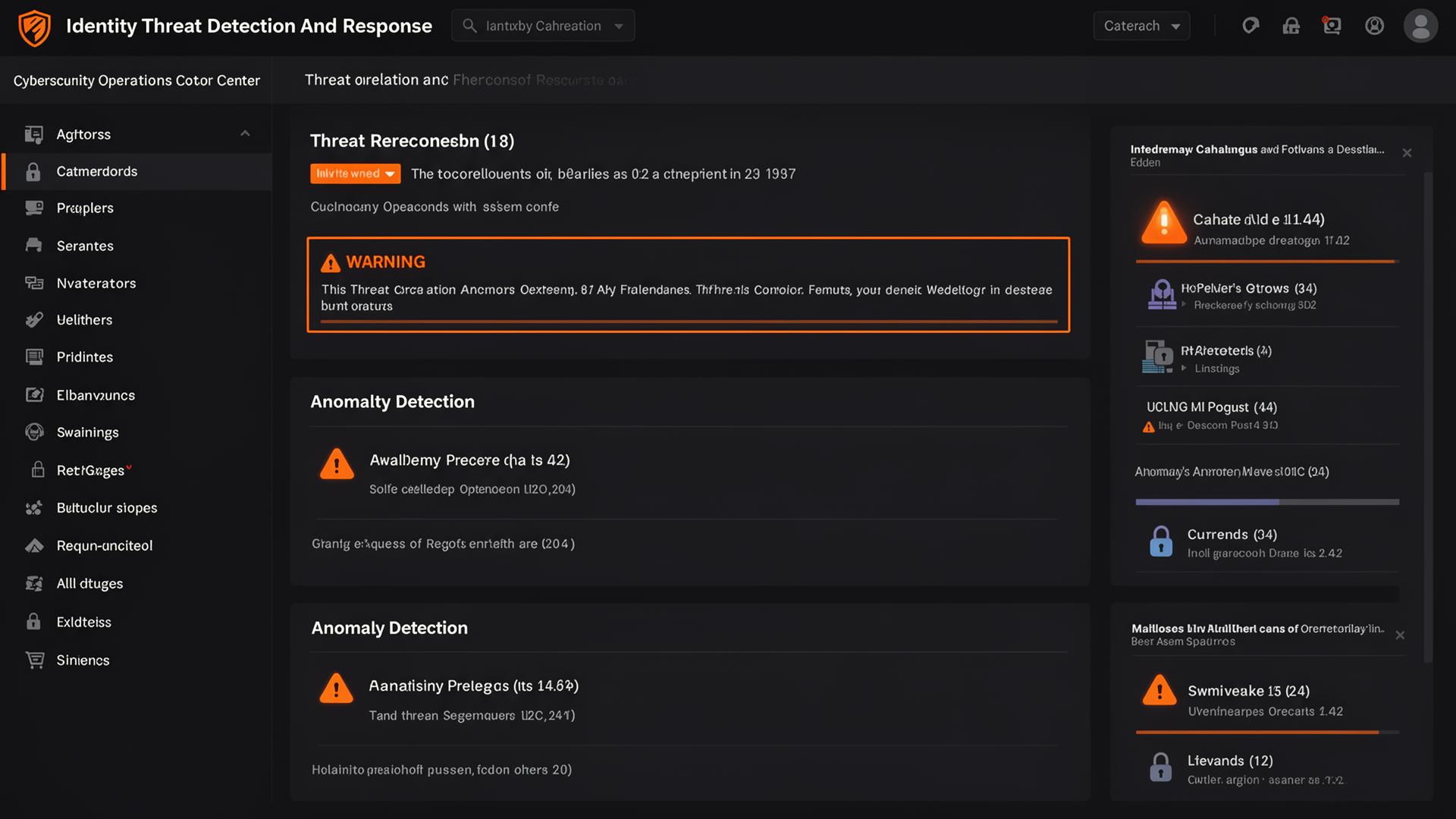Viewport: 1456px width, 819px height.
Task: Click the warning triangle beside Swmiveake 15
Action: coord(1159,691)
